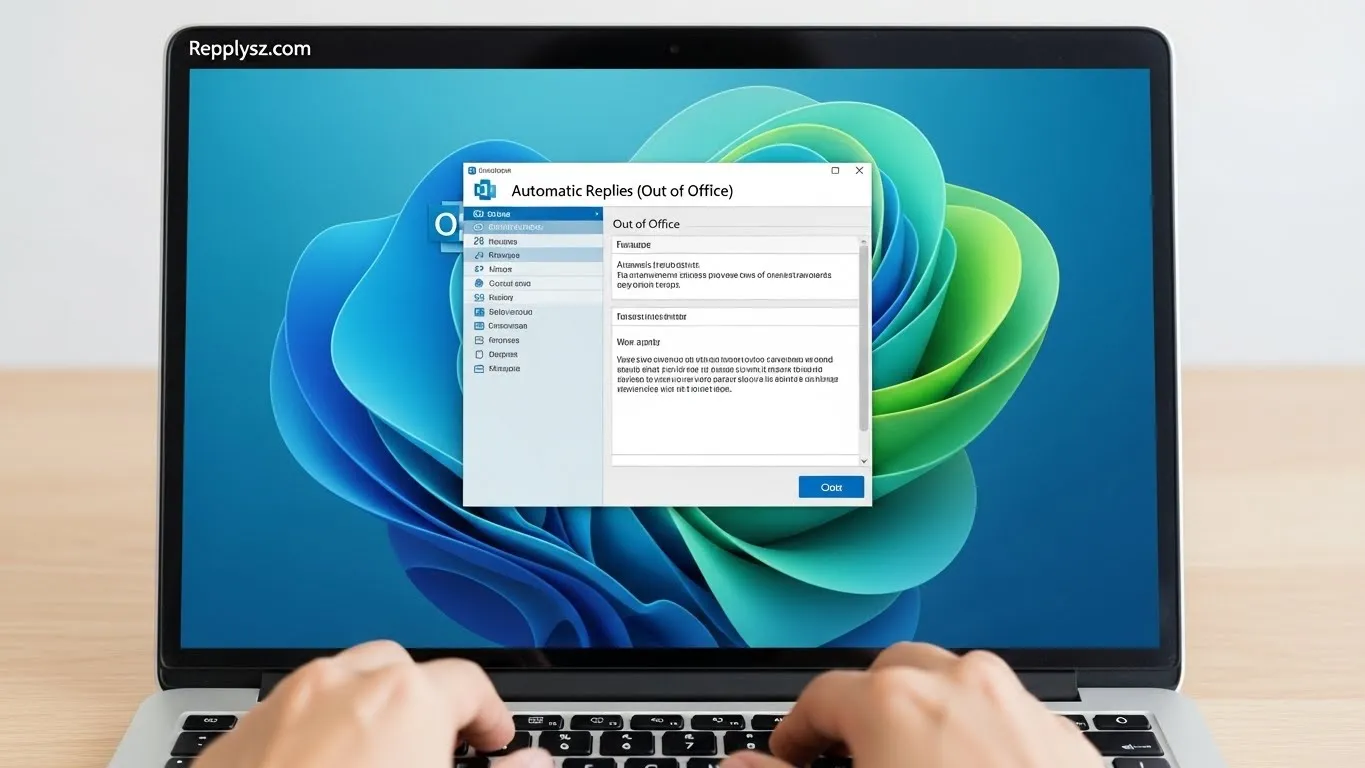Click the notes icon in the sidebar
This screenshot has height=768, width=1365.
477,269
